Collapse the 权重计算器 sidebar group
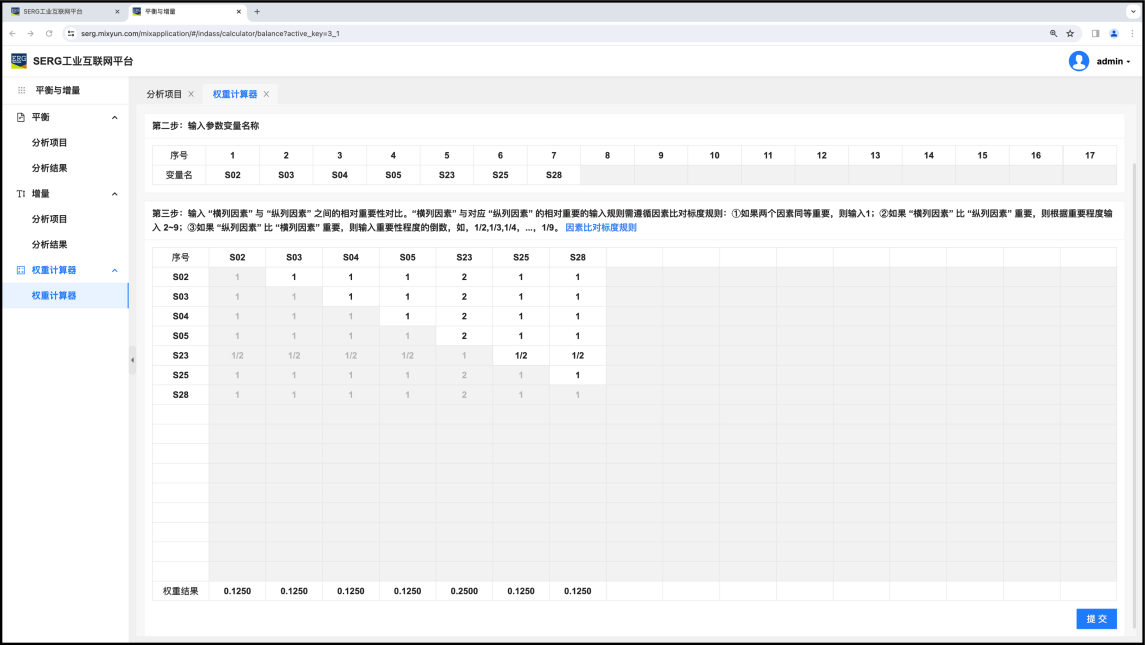The height and width of the screenshot is (645, 1145). pyautogui.click(x=114, y=270)
